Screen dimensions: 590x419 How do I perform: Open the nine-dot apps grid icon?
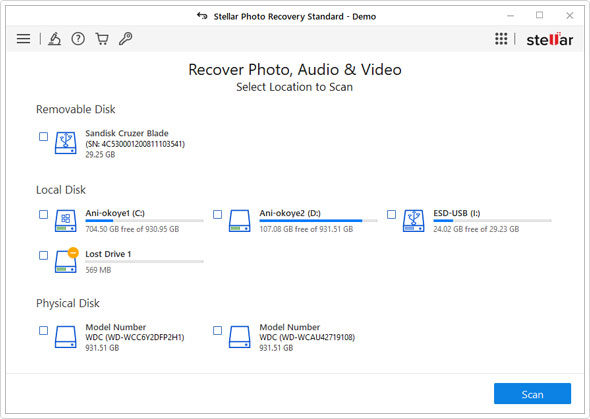click(x=501, y=38)
